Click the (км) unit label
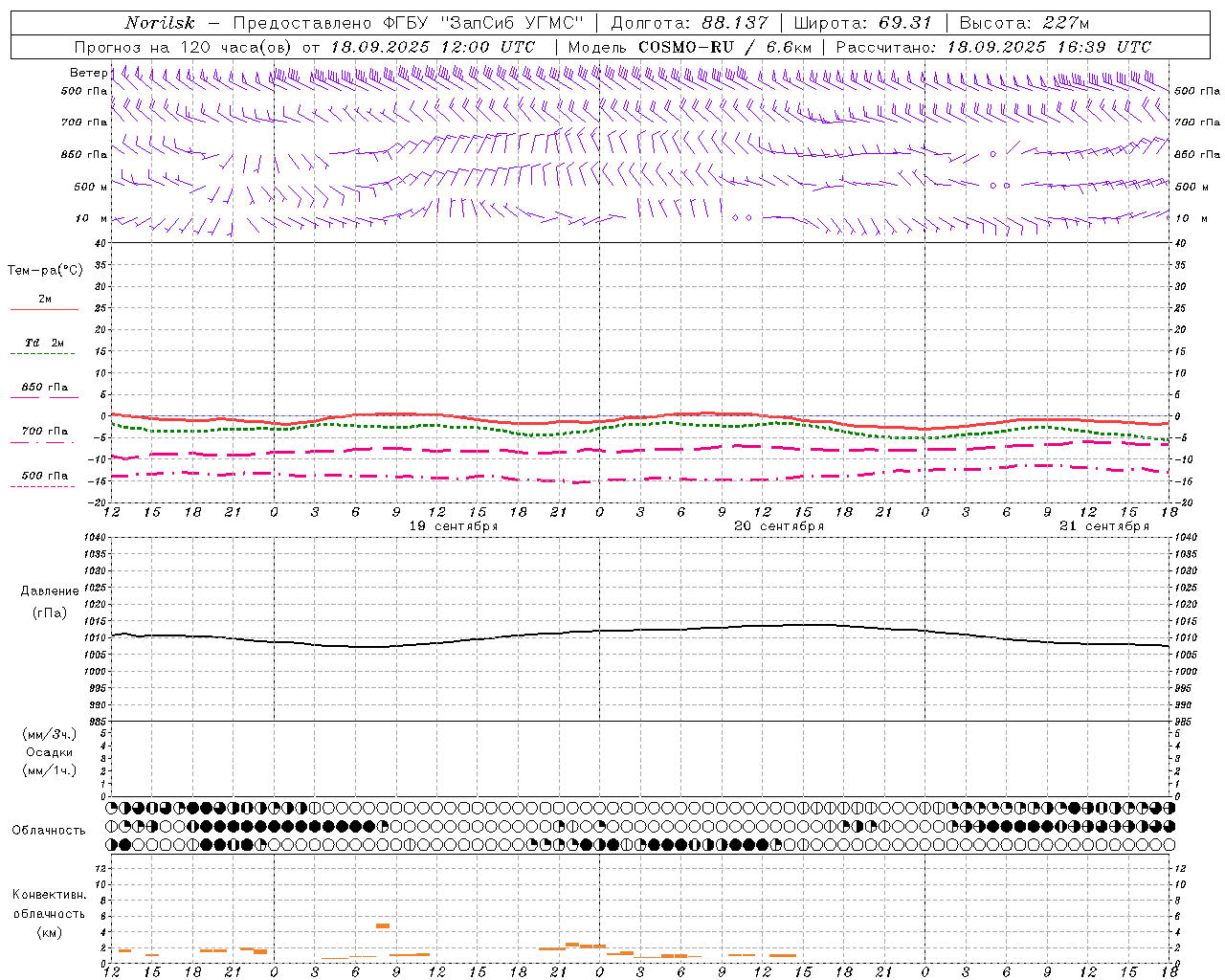1225x980 pixels. (49, 932)
